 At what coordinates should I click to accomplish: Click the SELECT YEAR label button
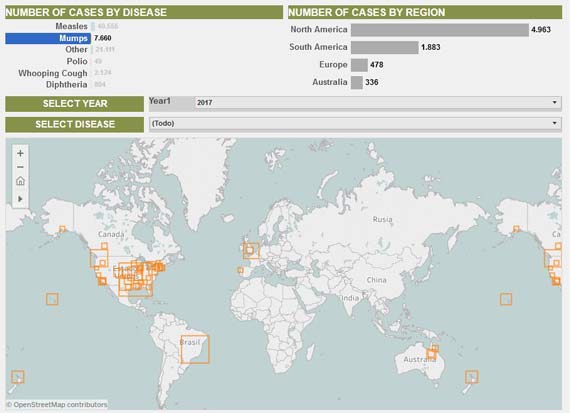(75, 104)
